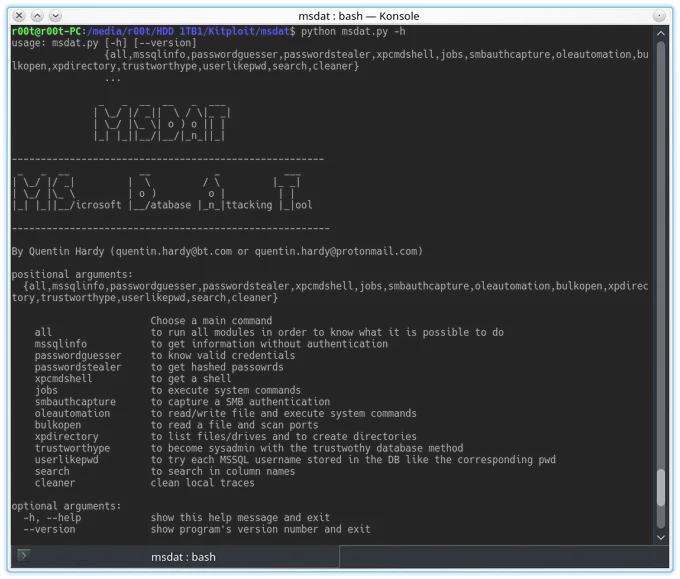Click the 'msdat : bash — Konsole' window title
The height and width of the screenshot is (579, 680).
(359, 16)
